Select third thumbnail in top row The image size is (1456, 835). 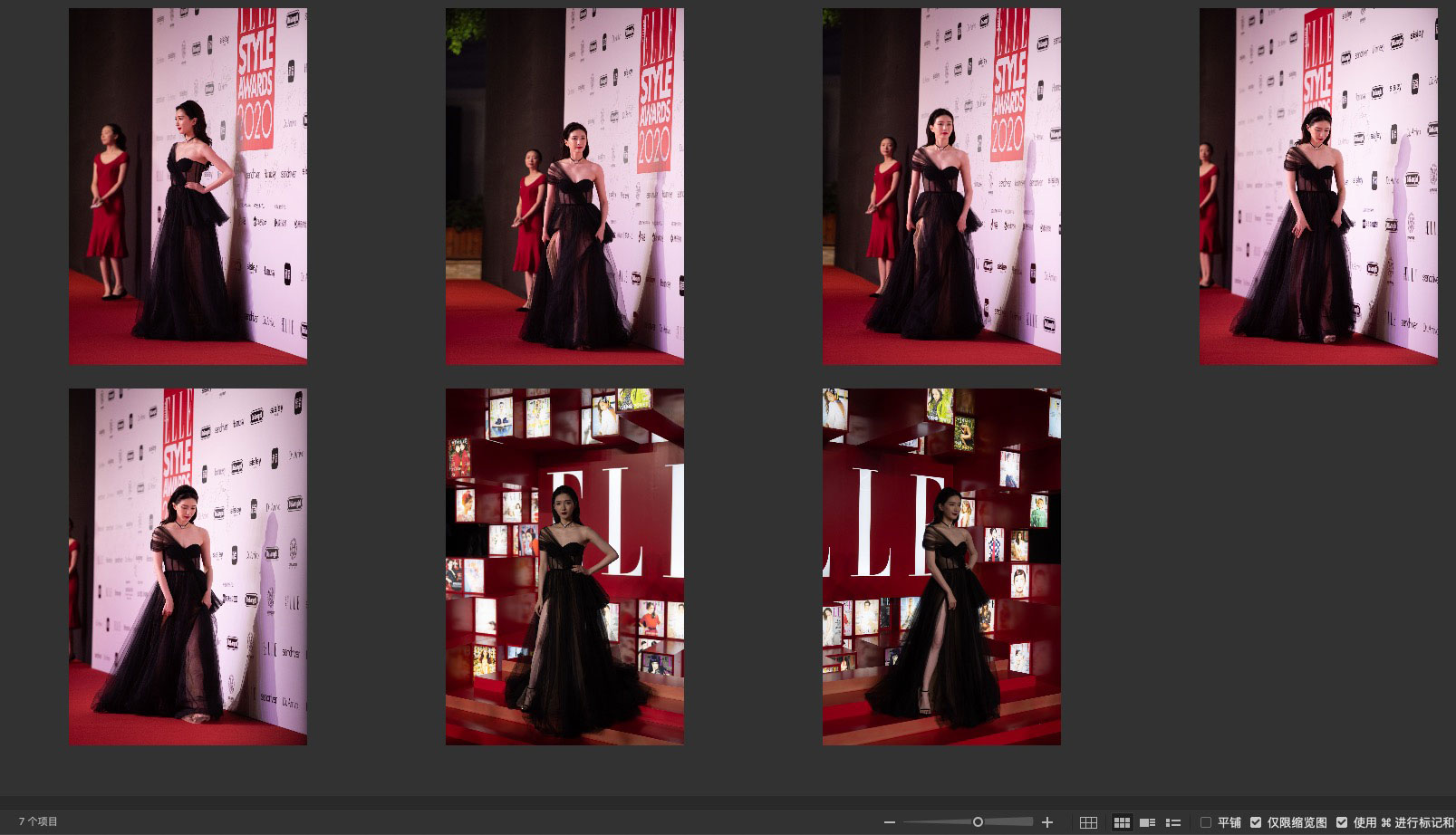tap(941, 187)
